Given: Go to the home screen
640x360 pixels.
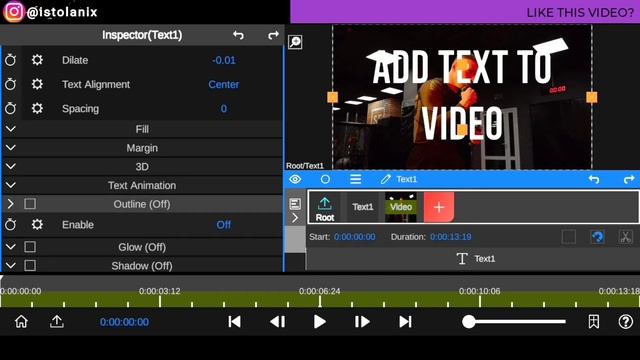Looking at the screenshot, I should coord(21,322).
